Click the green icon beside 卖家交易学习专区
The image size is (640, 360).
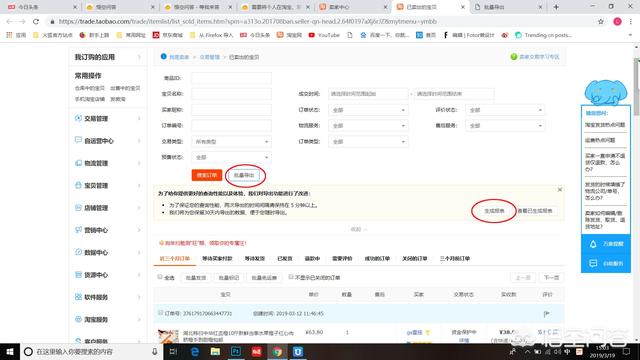click(x=513, y=57)
